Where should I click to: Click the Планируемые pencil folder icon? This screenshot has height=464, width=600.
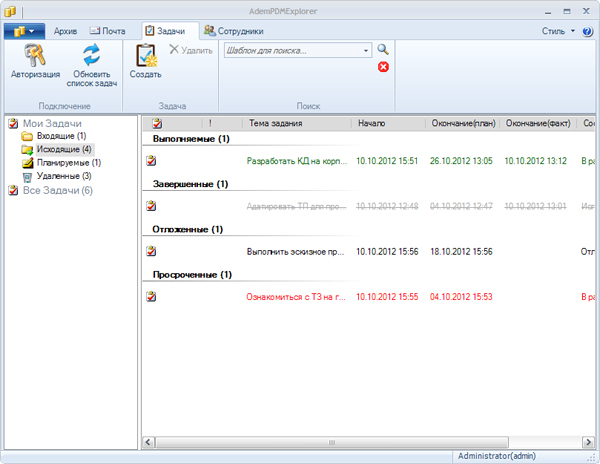coord(28,163)
